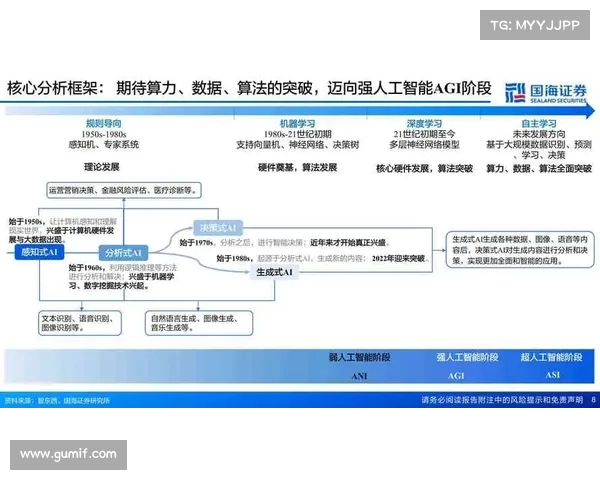Select the 规则导向 stage heading
The image size is (600, 480).
point(104,123)
